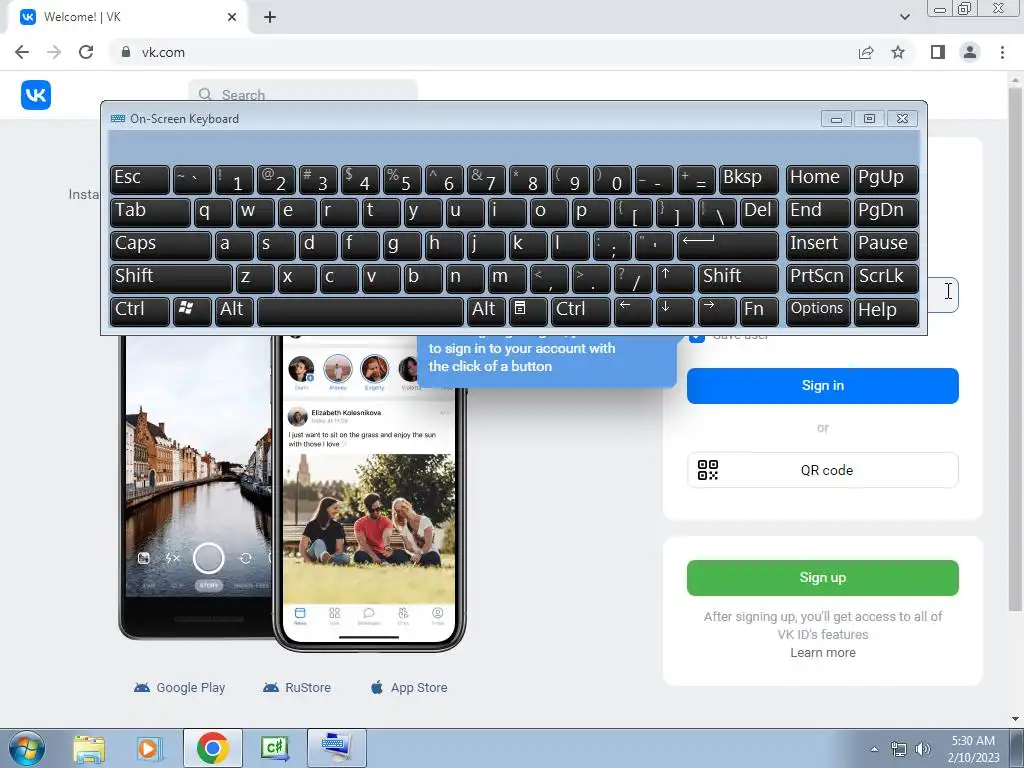
Task: Share this page icon in address bar
Action: (866, 52)
